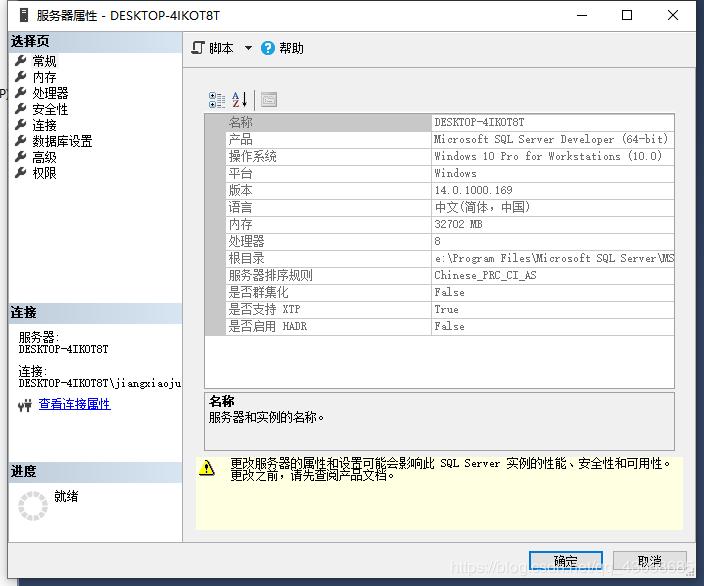Viewport: 704px width, 586px height.
Task: Click the server icon in title bar
Action: tap(23, 15)
